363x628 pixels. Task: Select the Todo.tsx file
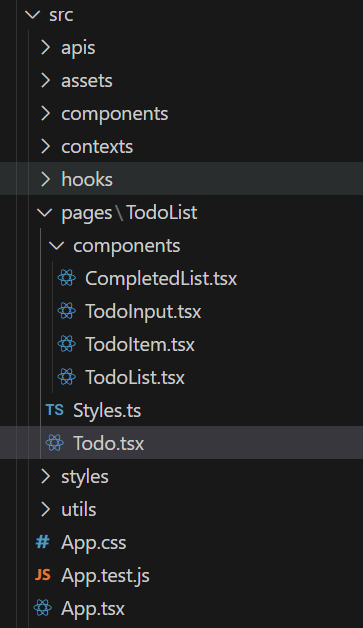[x=109, y=443]
